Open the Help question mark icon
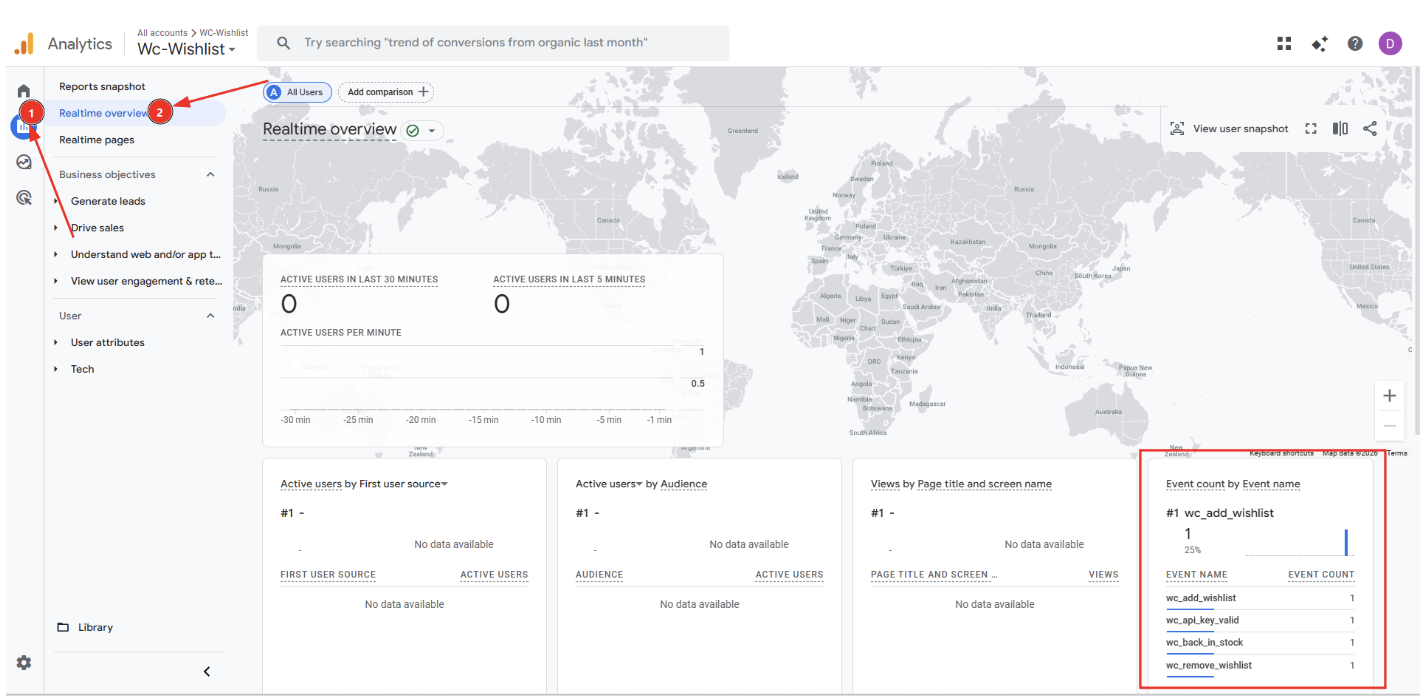 click(x=1355, y=43)
